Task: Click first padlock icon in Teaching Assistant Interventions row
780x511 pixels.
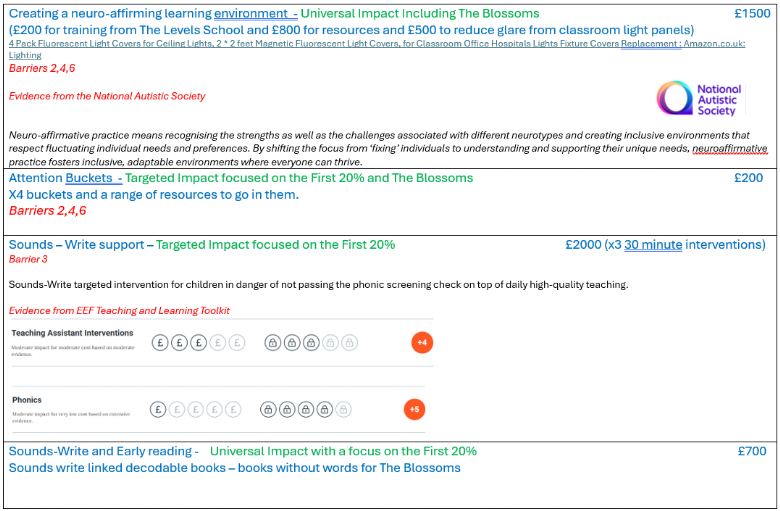Action: click(273, 342)
